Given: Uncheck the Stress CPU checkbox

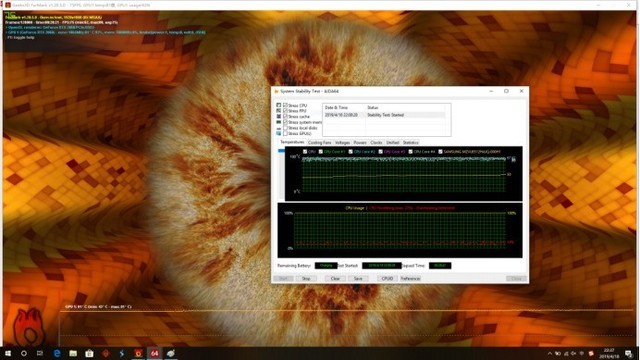Looking at the screenshot, I should (286, 105).
